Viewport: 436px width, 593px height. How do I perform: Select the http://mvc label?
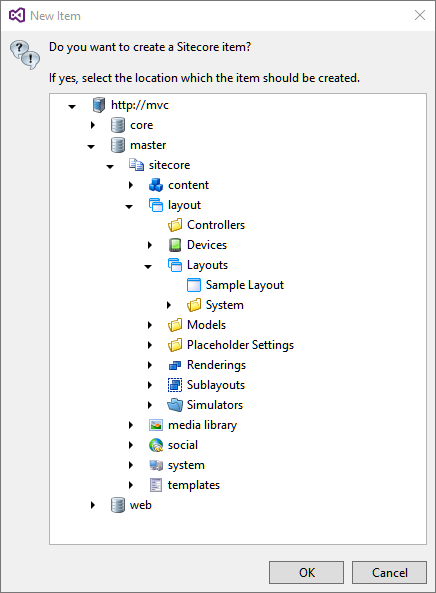pyautogui.click(x=140, y=105)
